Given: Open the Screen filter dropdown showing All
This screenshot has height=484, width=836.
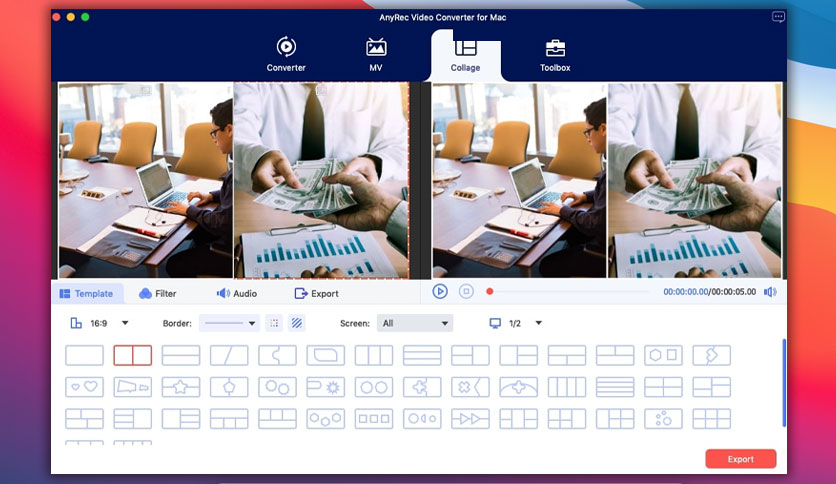Looking at the screenshot, I should tap(415, 323).
